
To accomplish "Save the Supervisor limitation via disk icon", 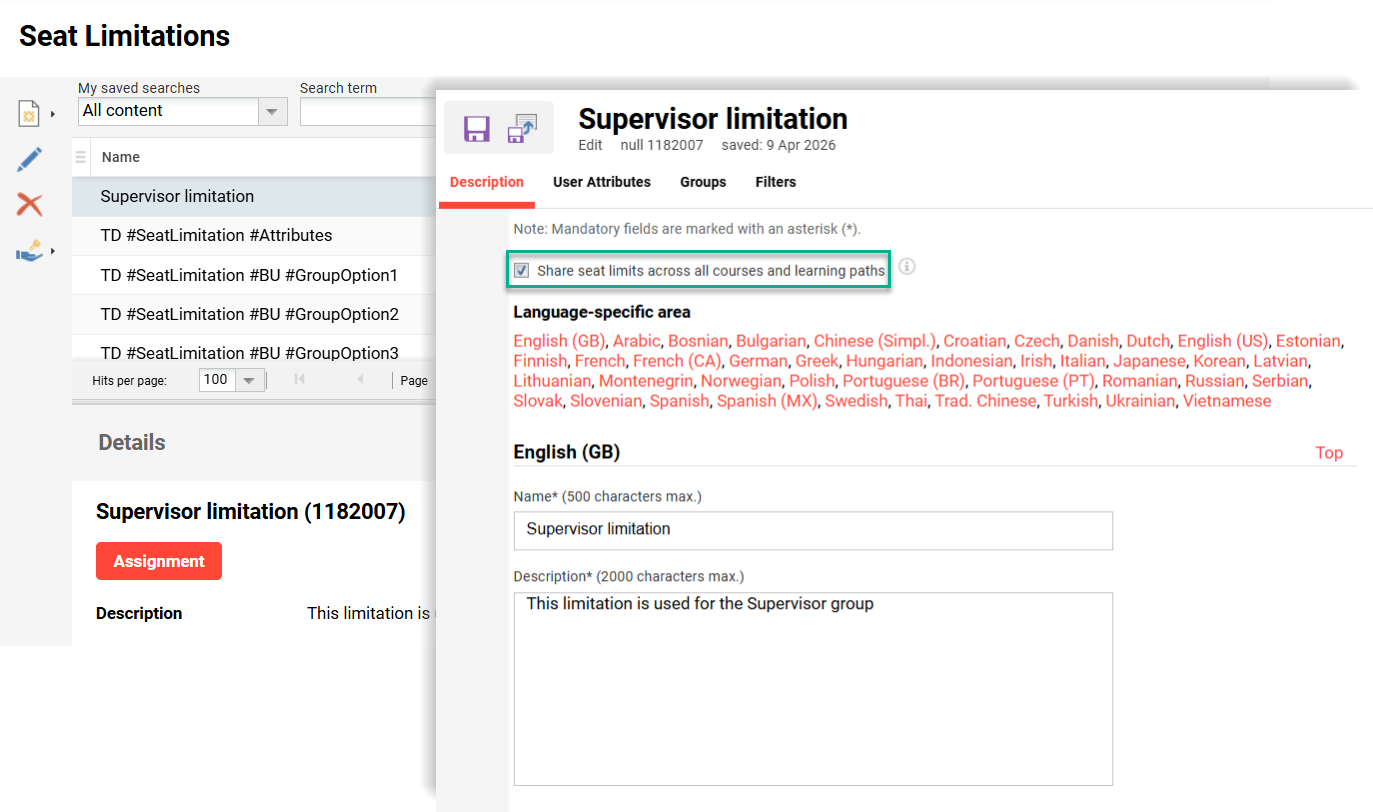I will (477, 128).
